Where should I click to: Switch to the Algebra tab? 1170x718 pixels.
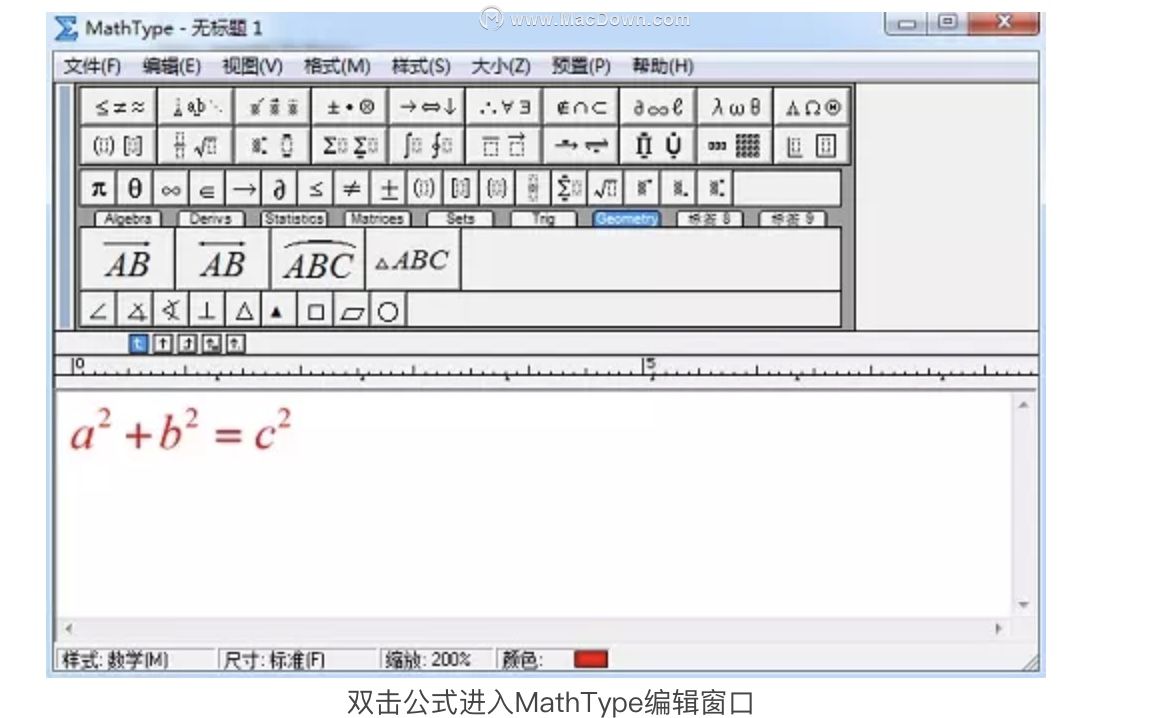(x=128, y=219)
